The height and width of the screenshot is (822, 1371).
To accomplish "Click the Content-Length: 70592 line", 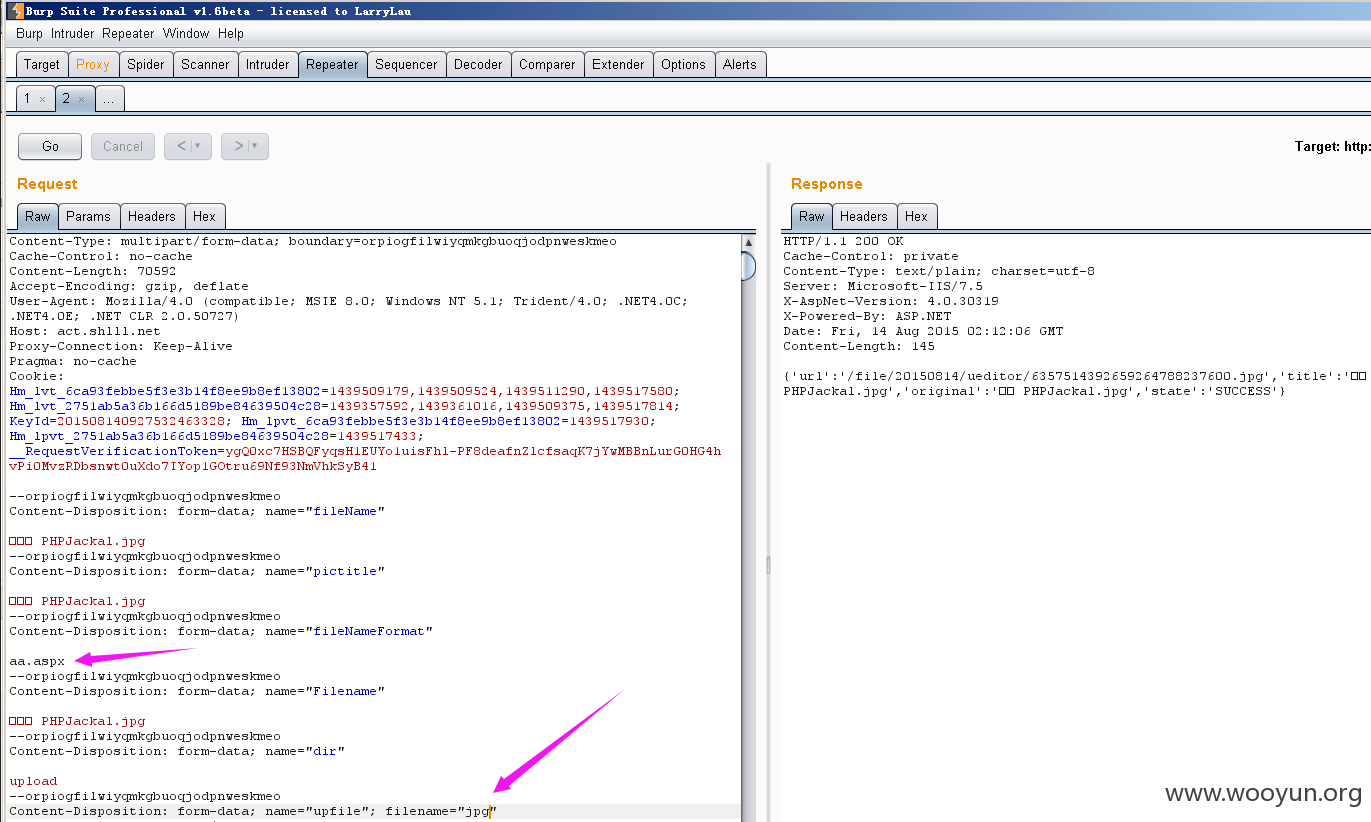I will coord(93,271).
